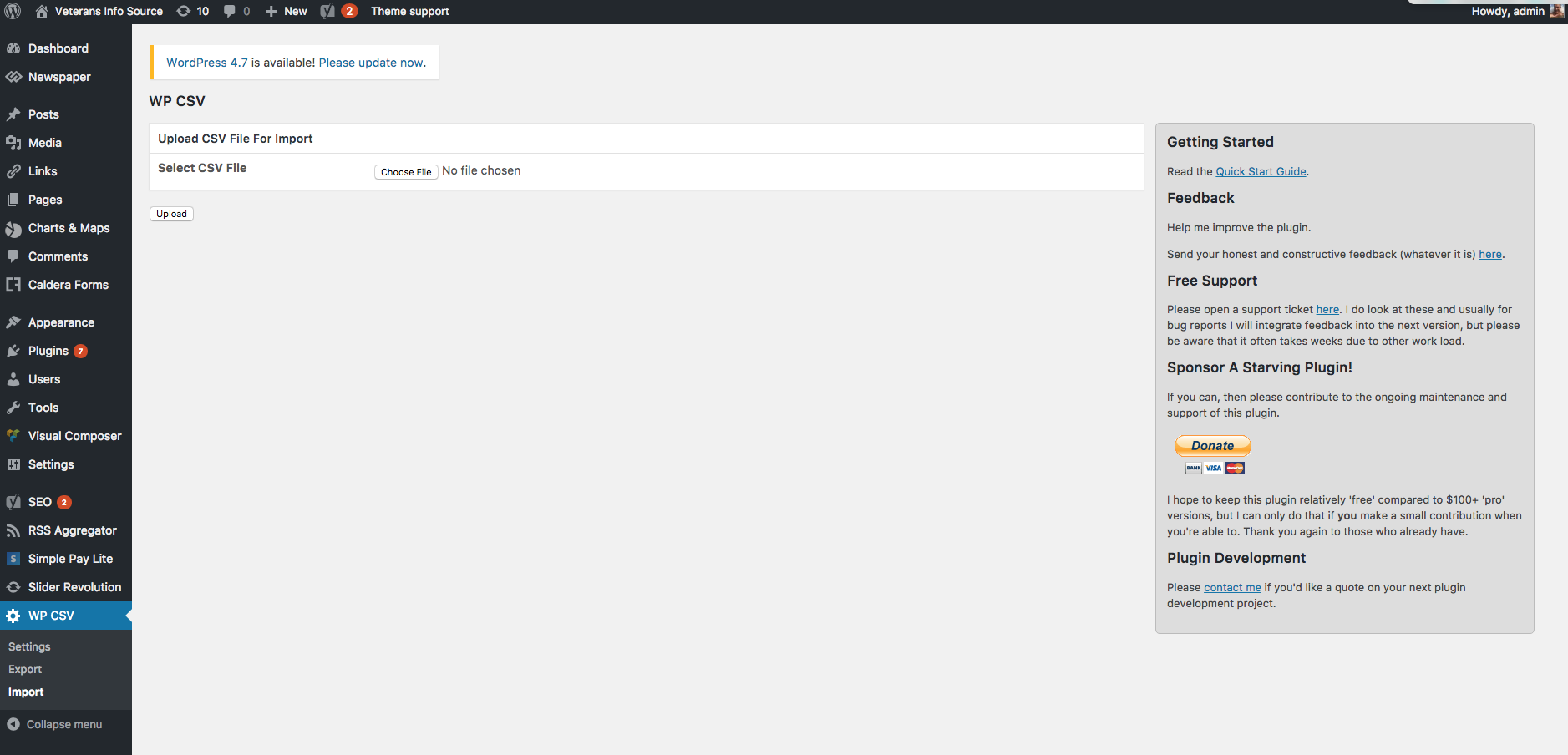This screenshot has width=1568, height=755.
Task: Click the Media library icon
Action: (x=13, y=143)
